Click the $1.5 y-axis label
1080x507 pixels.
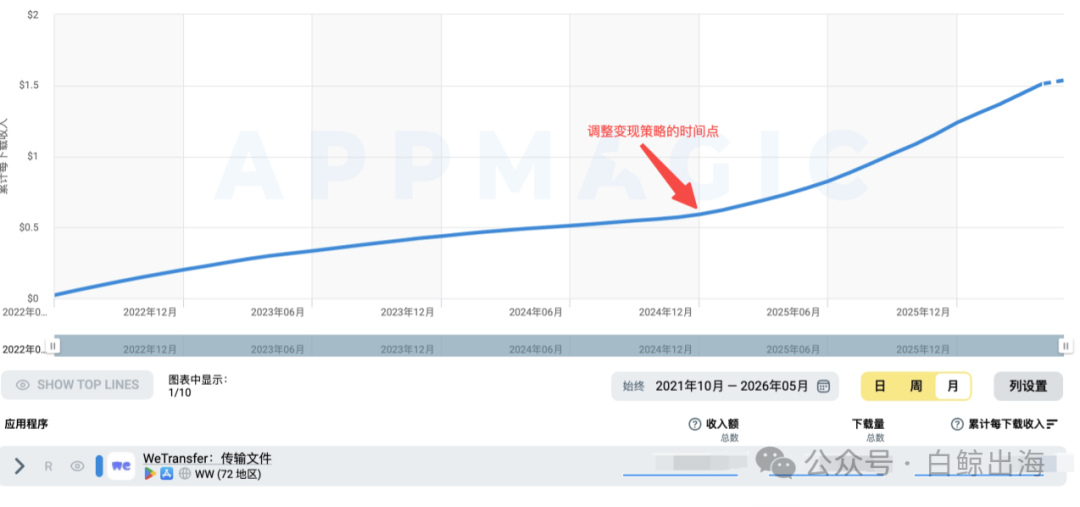[x=30, y=86]
